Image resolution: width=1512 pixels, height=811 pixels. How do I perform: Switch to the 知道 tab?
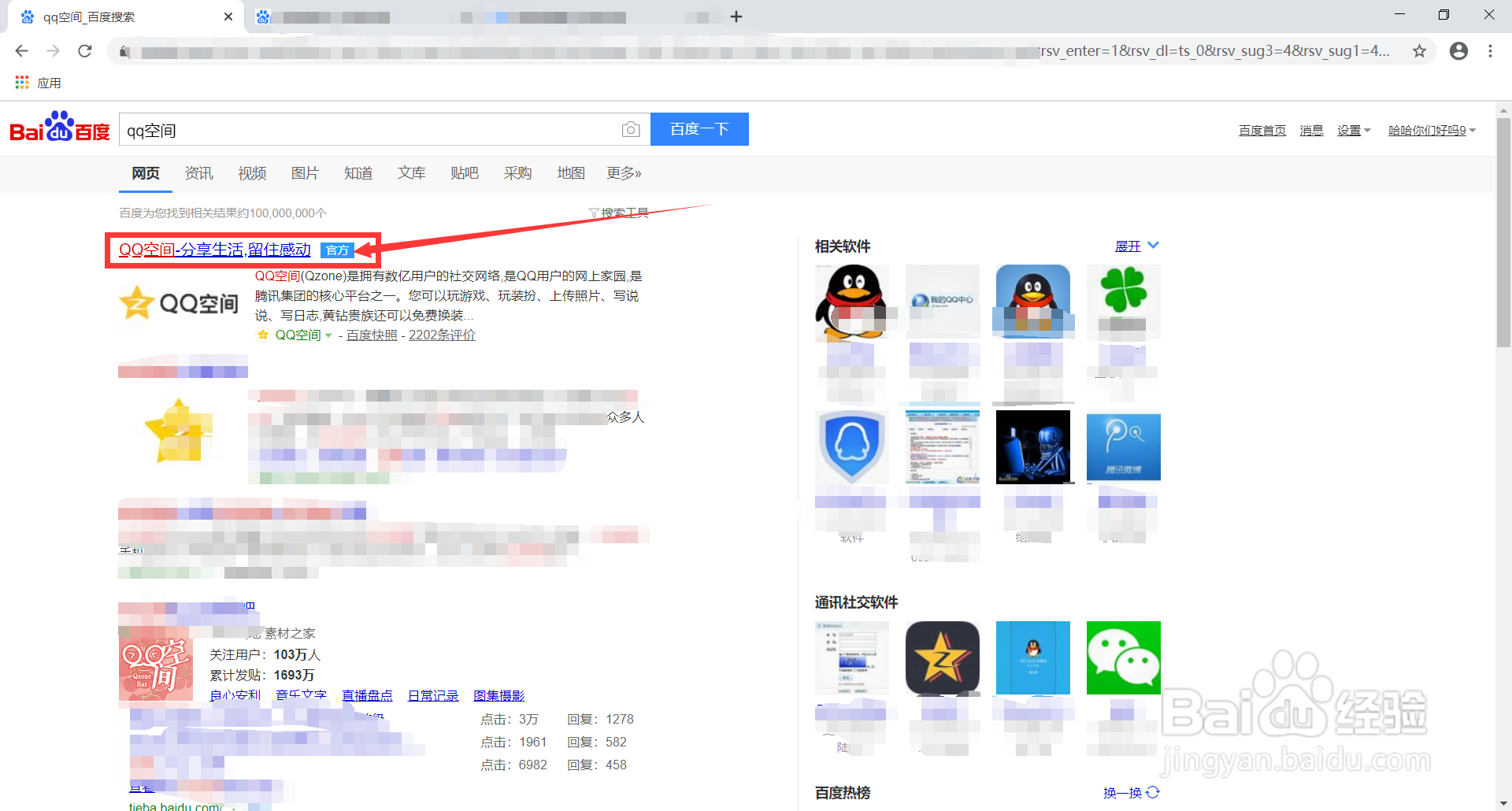point(358,173)
